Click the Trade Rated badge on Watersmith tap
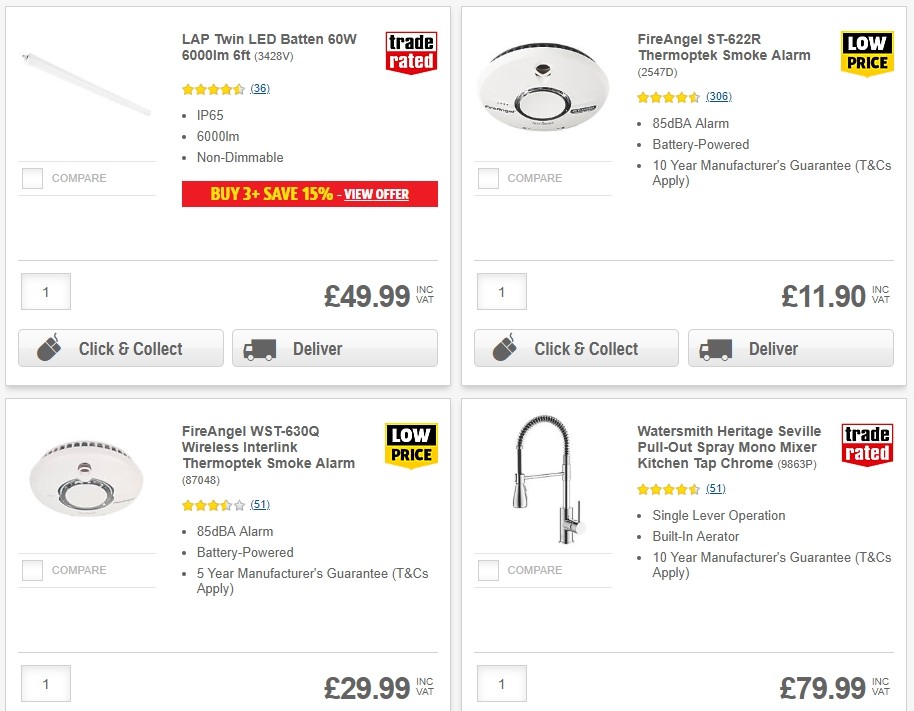The height and width of the screenshot is (711, 914). pos(866,441)
